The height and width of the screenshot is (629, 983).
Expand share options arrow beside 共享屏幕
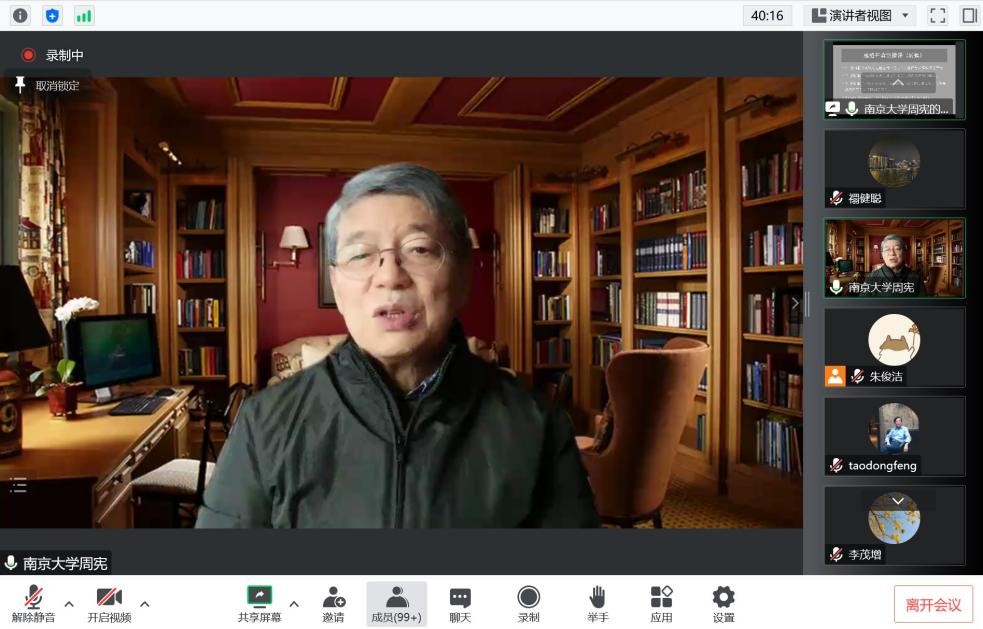pyautogui.click(x=294, y=603)
